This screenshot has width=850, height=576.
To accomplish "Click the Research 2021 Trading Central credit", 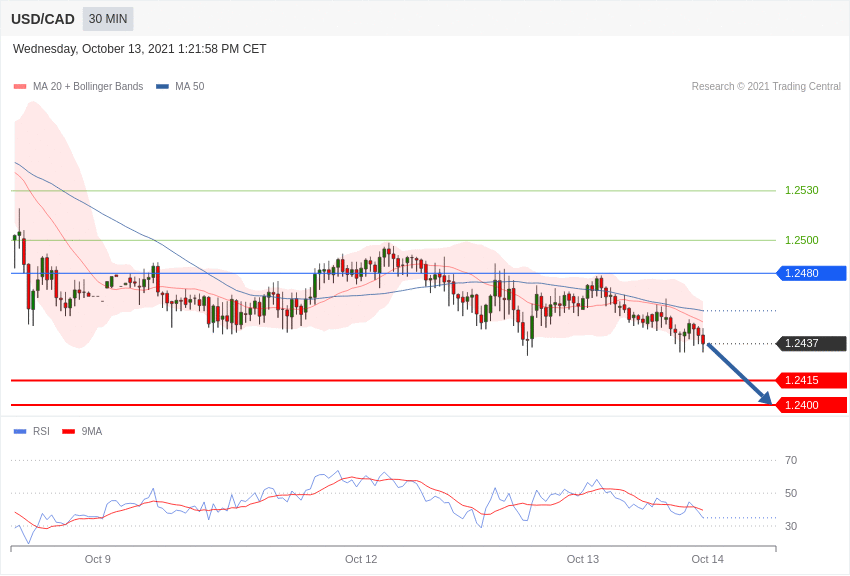I will pos(766,86).
